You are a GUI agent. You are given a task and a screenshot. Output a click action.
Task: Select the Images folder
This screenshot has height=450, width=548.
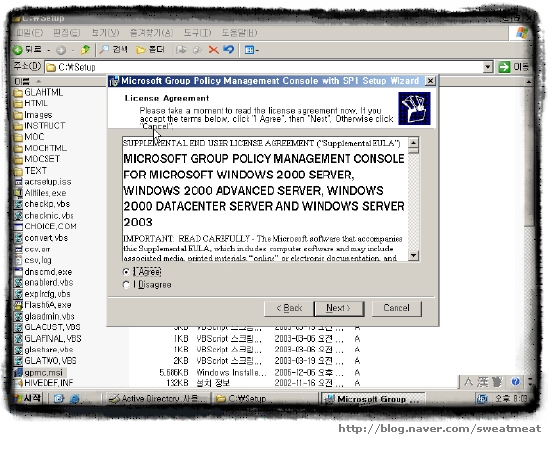[33, 115]
